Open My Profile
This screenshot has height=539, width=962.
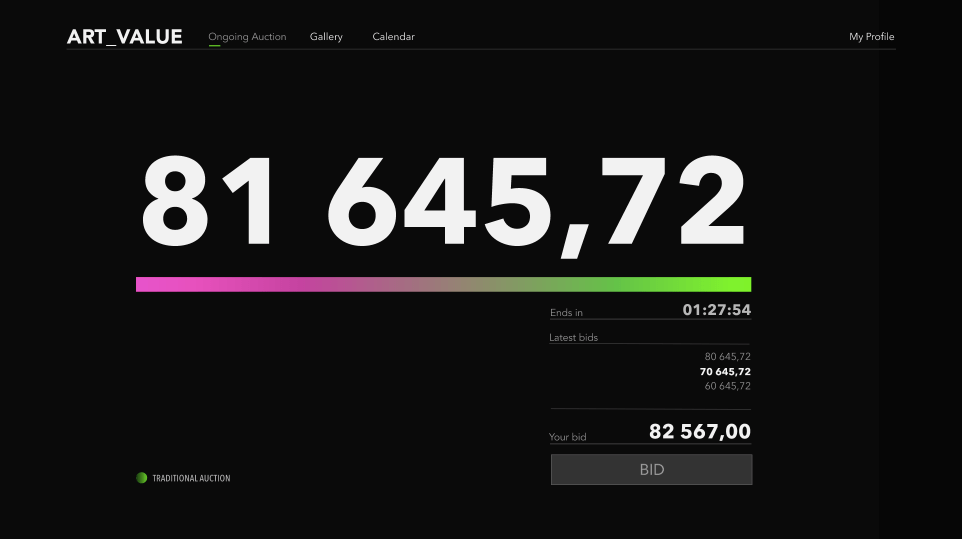pos(871,37)
